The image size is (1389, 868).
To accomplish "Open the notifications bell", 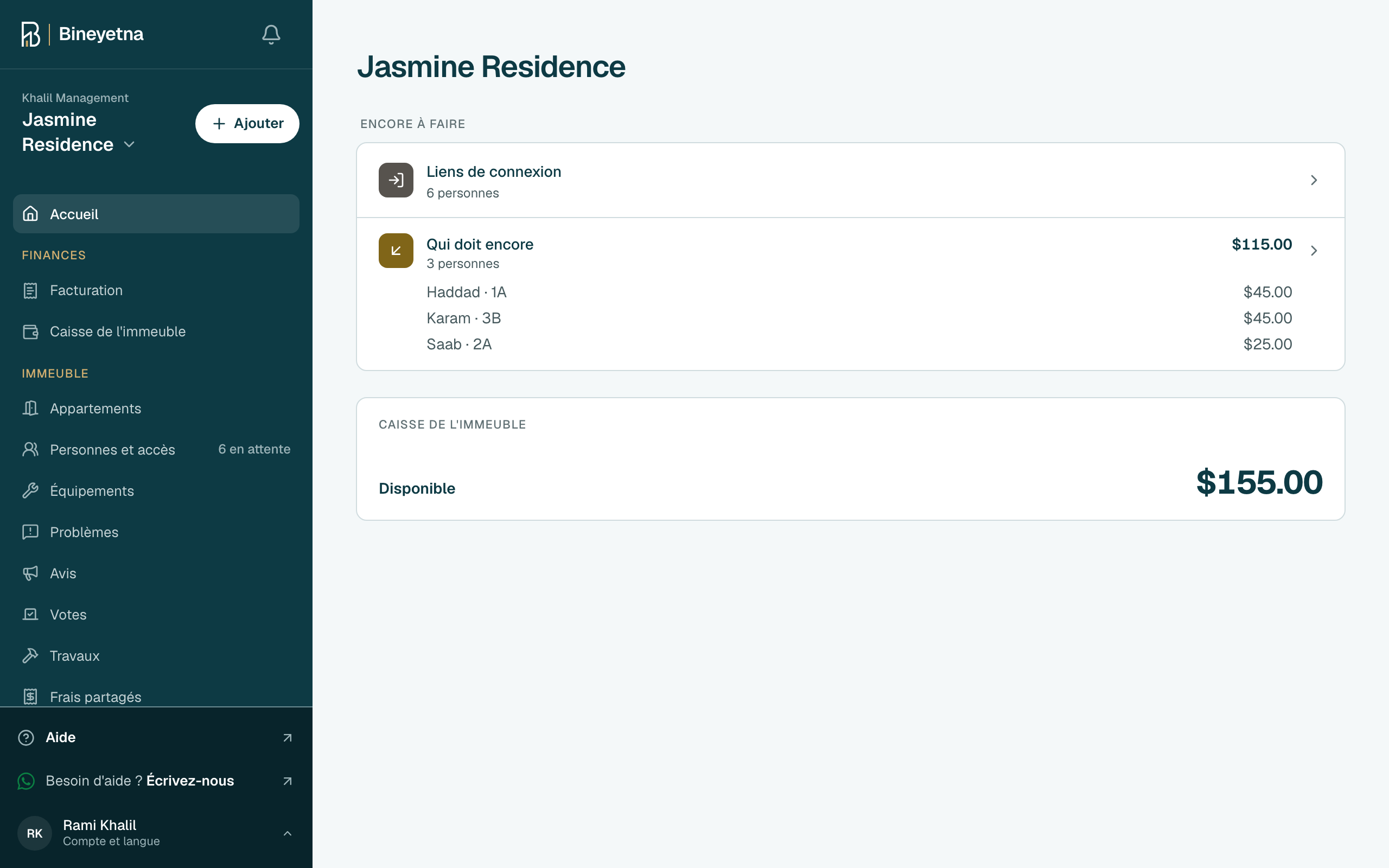I will (x=271, y=34).
